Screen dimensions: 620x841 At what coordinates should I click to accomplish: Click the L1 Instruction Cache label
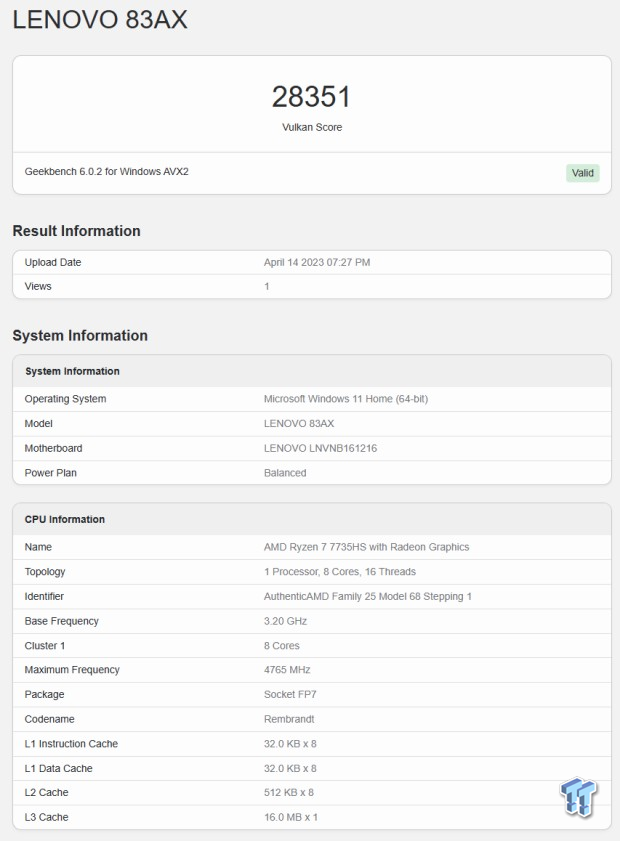pos(71,744)
